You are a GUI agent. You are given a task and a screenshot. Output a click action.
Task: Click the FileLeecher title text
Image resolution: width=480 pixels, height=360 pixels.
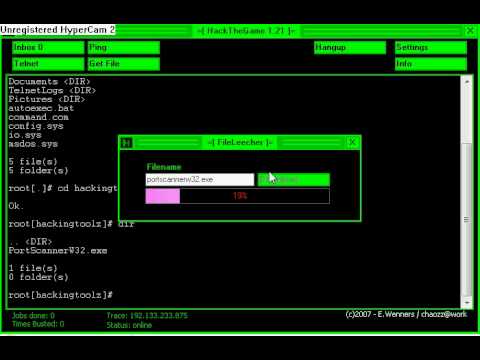click(x=240, y=143)
